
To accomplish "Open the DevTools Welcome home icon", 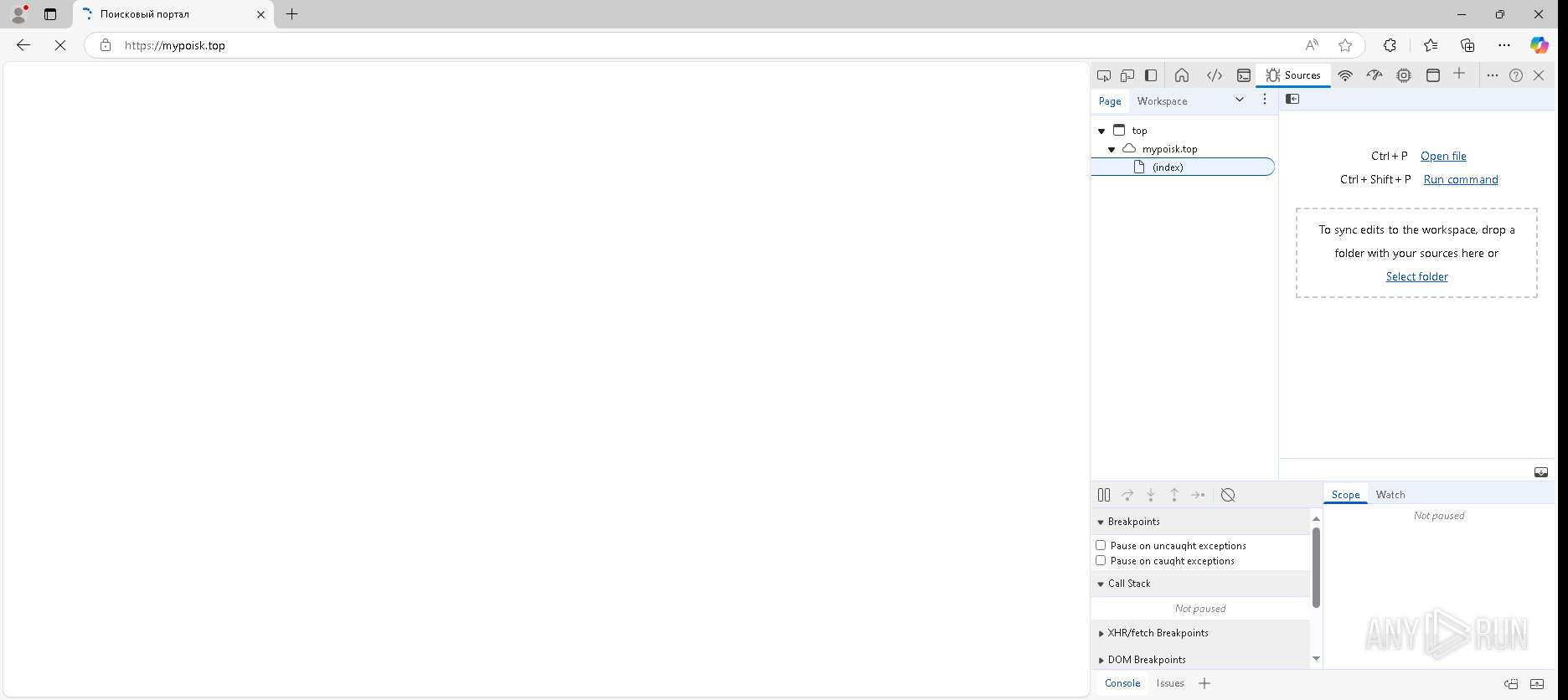I will pyautogui.click(x=1182, y=75).
